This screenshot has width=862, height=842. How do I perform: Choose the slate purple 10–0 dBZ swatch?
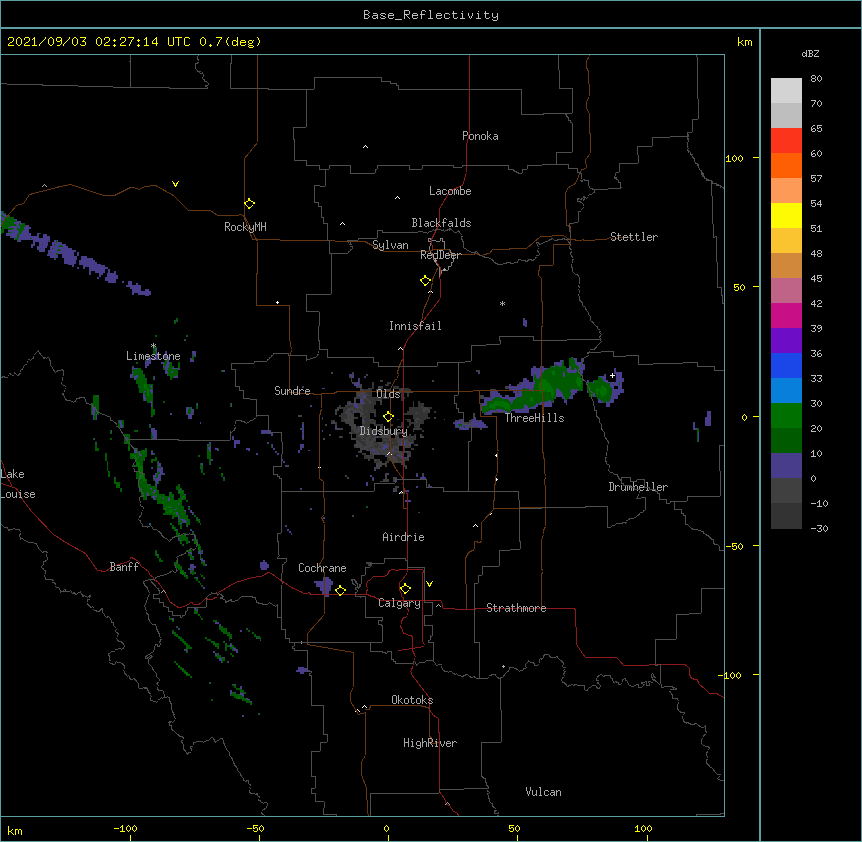tap(786, 466)
